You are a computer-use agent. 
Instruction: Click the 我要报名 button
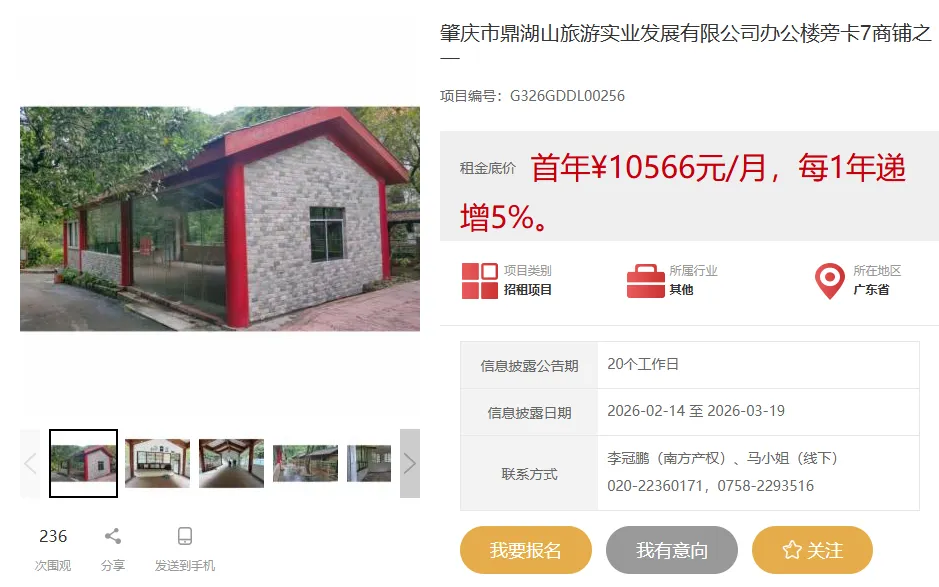[x=526, y=550]
